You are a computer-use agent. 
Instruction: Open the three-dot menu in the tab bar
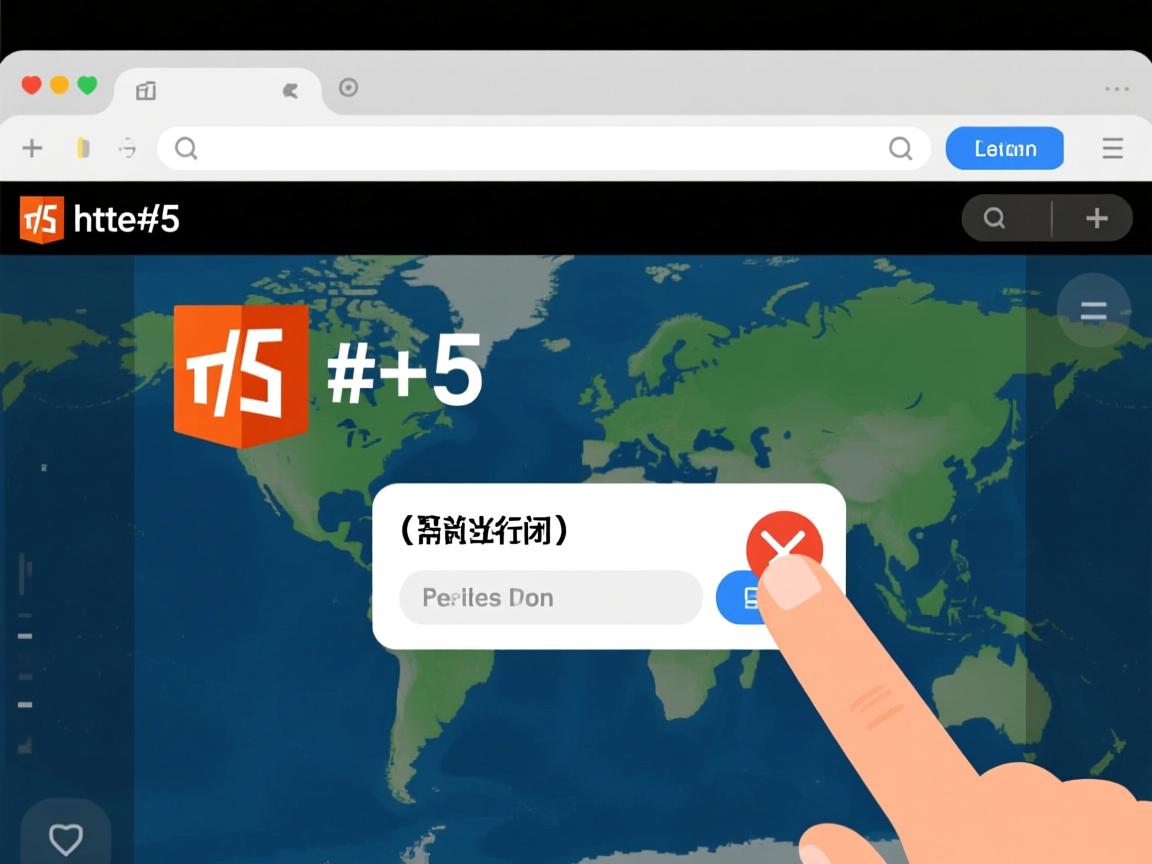click(1116, 89)
